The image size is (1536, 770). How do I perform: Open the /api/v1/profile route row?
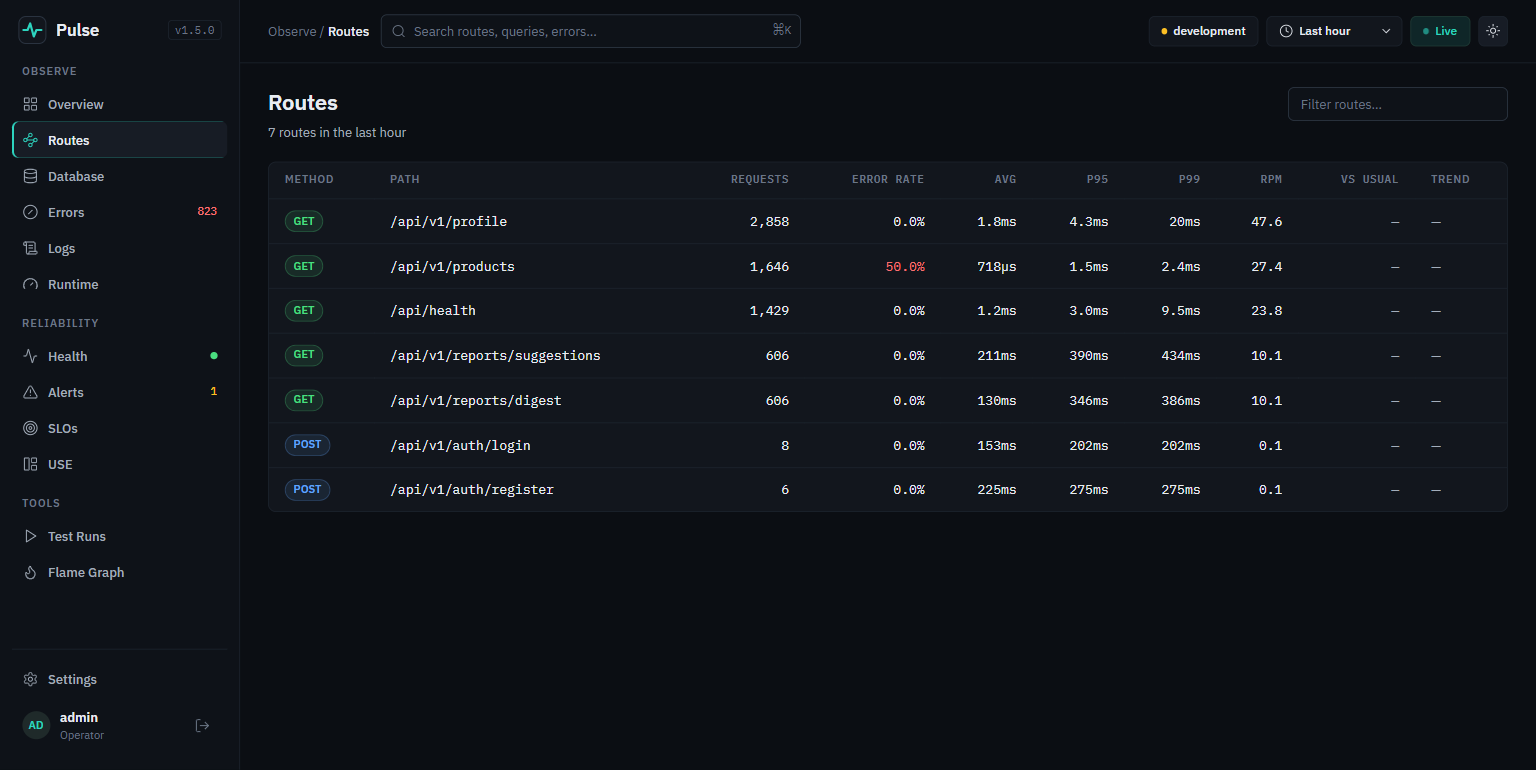pyautogui.click(x=887, y=221)
